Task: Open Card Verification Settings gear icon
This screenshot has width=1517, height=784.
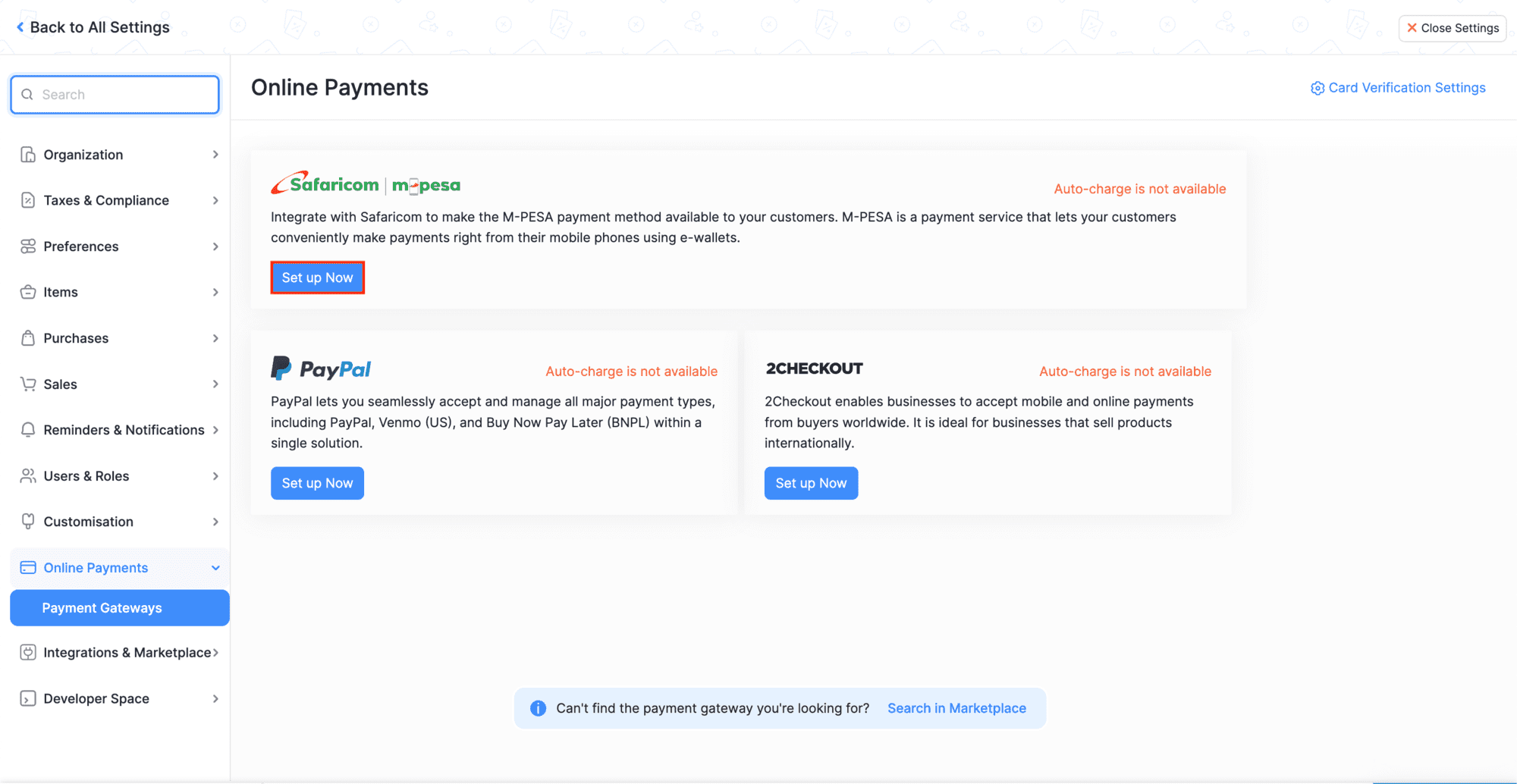Action: coord(1318,87)
